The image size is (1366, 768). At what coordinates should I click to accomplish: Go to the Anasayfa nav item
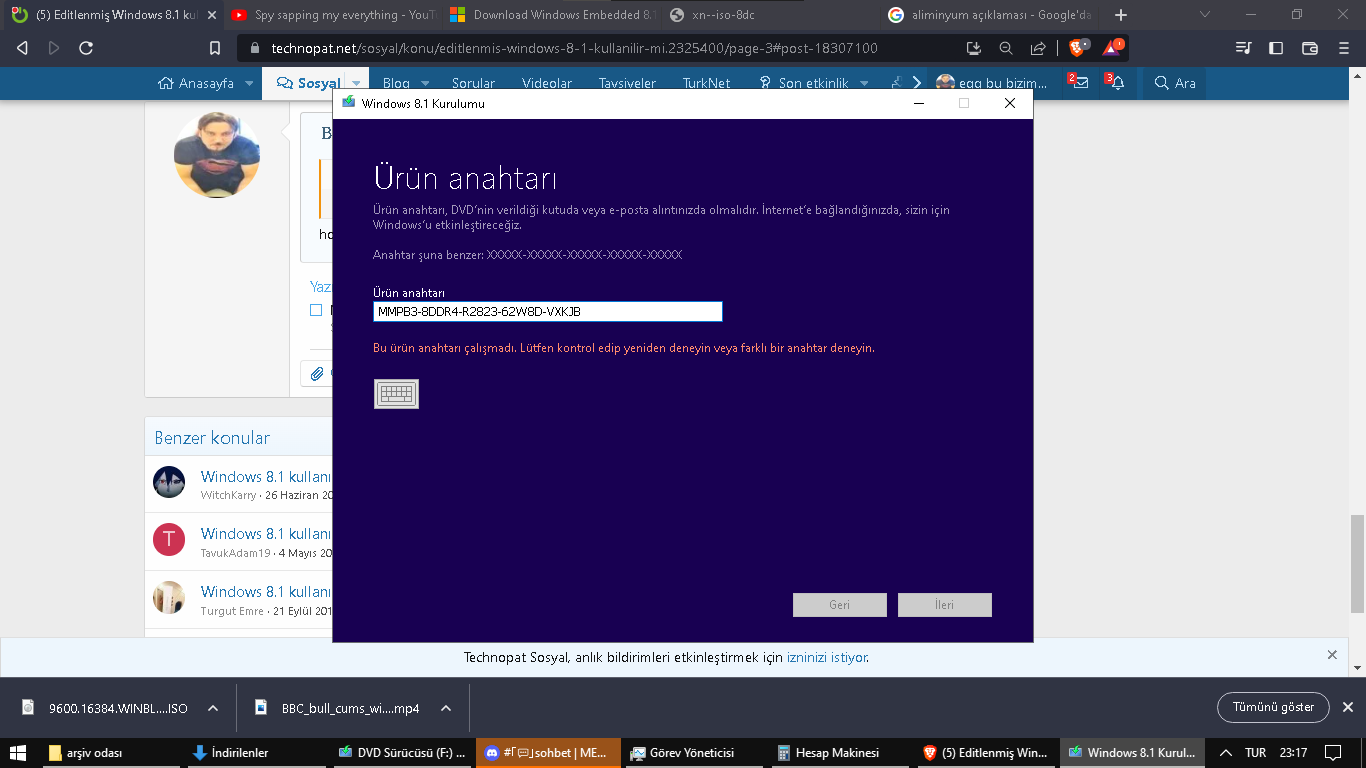click(x=196, y=83)
